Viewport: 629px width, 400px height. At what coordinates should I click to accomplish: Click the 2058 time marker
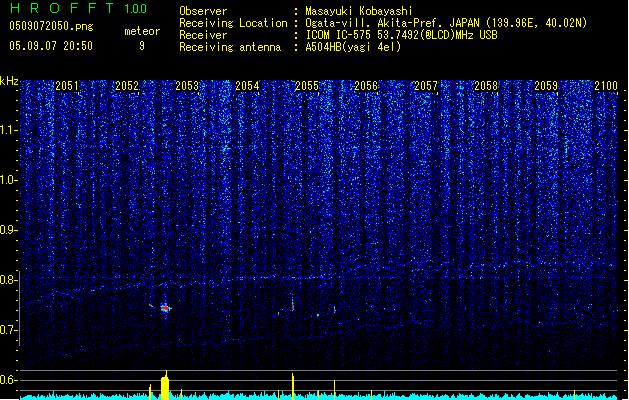pos(486,86)
